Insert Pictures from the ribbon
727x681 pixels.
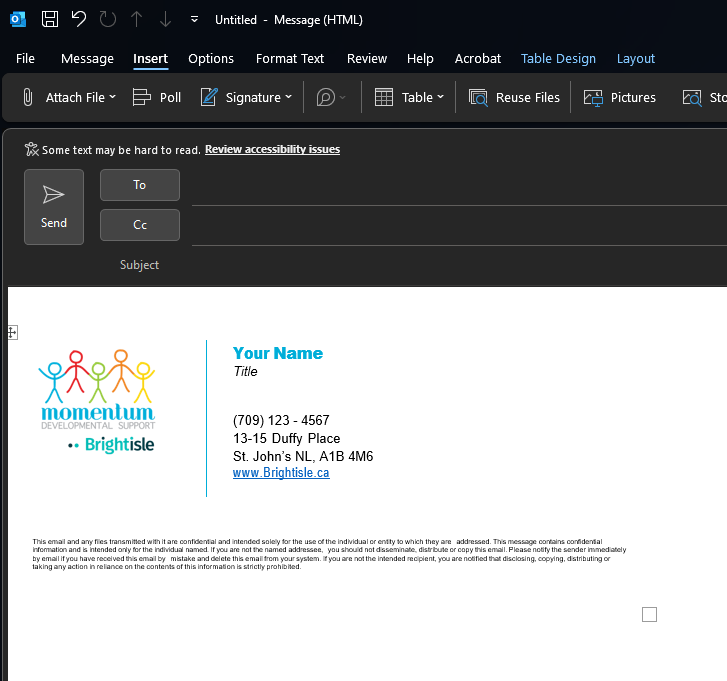pos(620,97)
